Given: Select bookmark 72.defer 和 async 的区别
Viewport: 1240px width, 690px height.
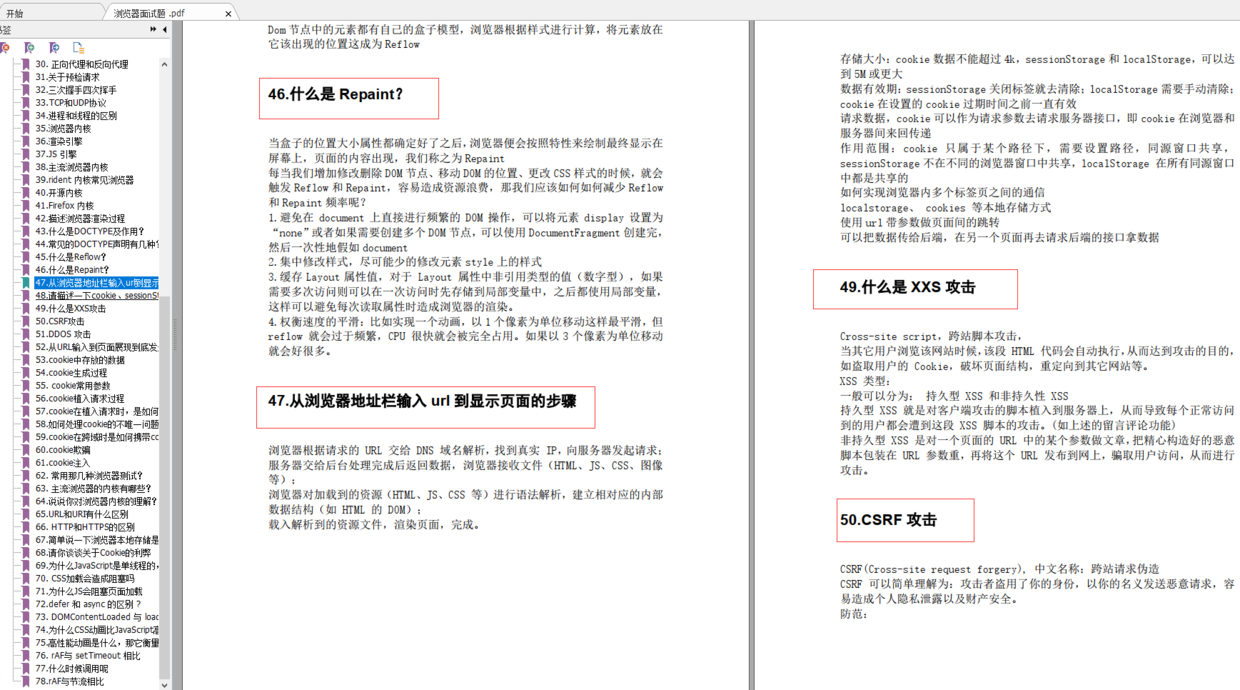Looking at the screenshot, I should tap(88, 604).
